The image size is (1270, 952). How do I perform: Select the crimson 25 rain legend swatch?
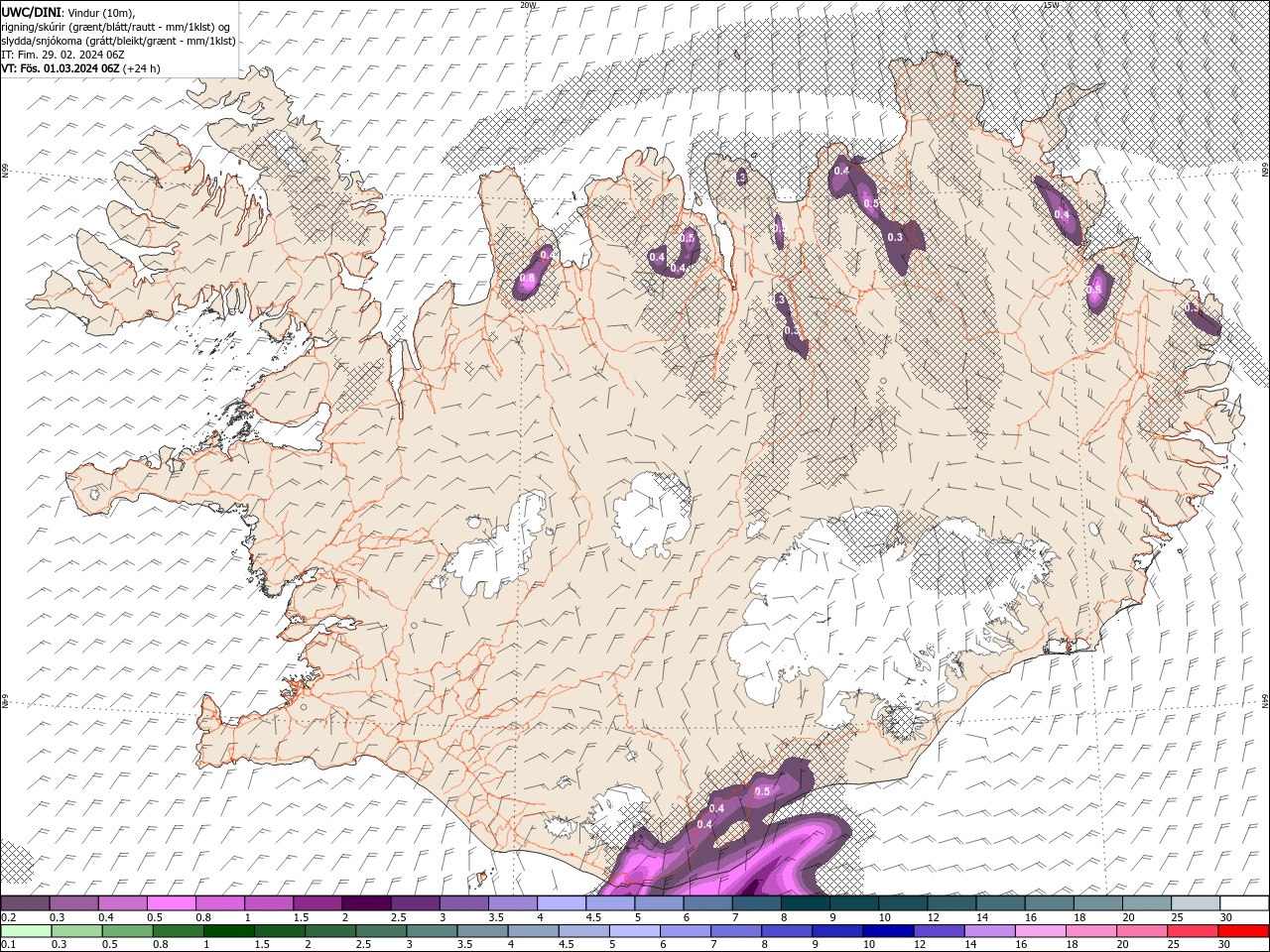1194,931
